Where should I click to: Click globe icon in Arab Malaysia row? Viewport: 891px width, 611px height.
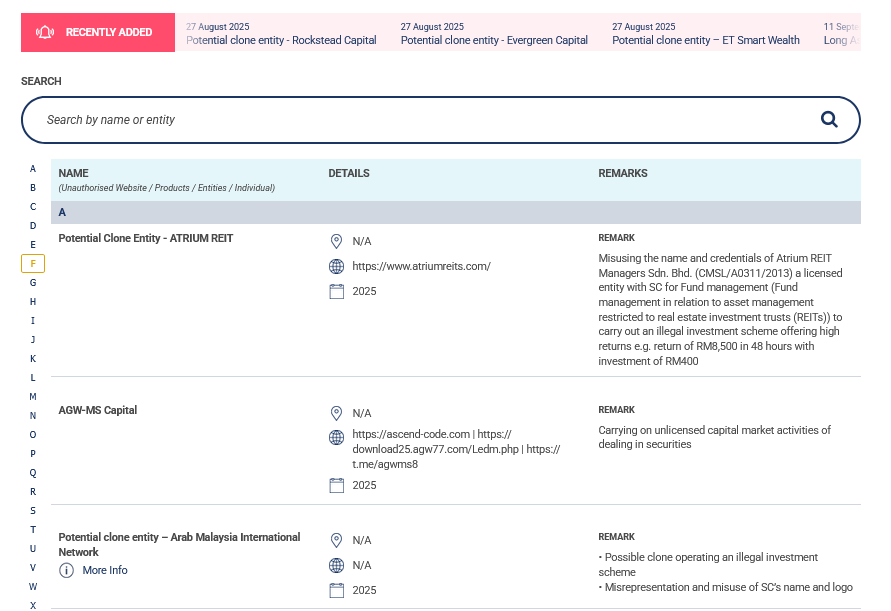336,565
